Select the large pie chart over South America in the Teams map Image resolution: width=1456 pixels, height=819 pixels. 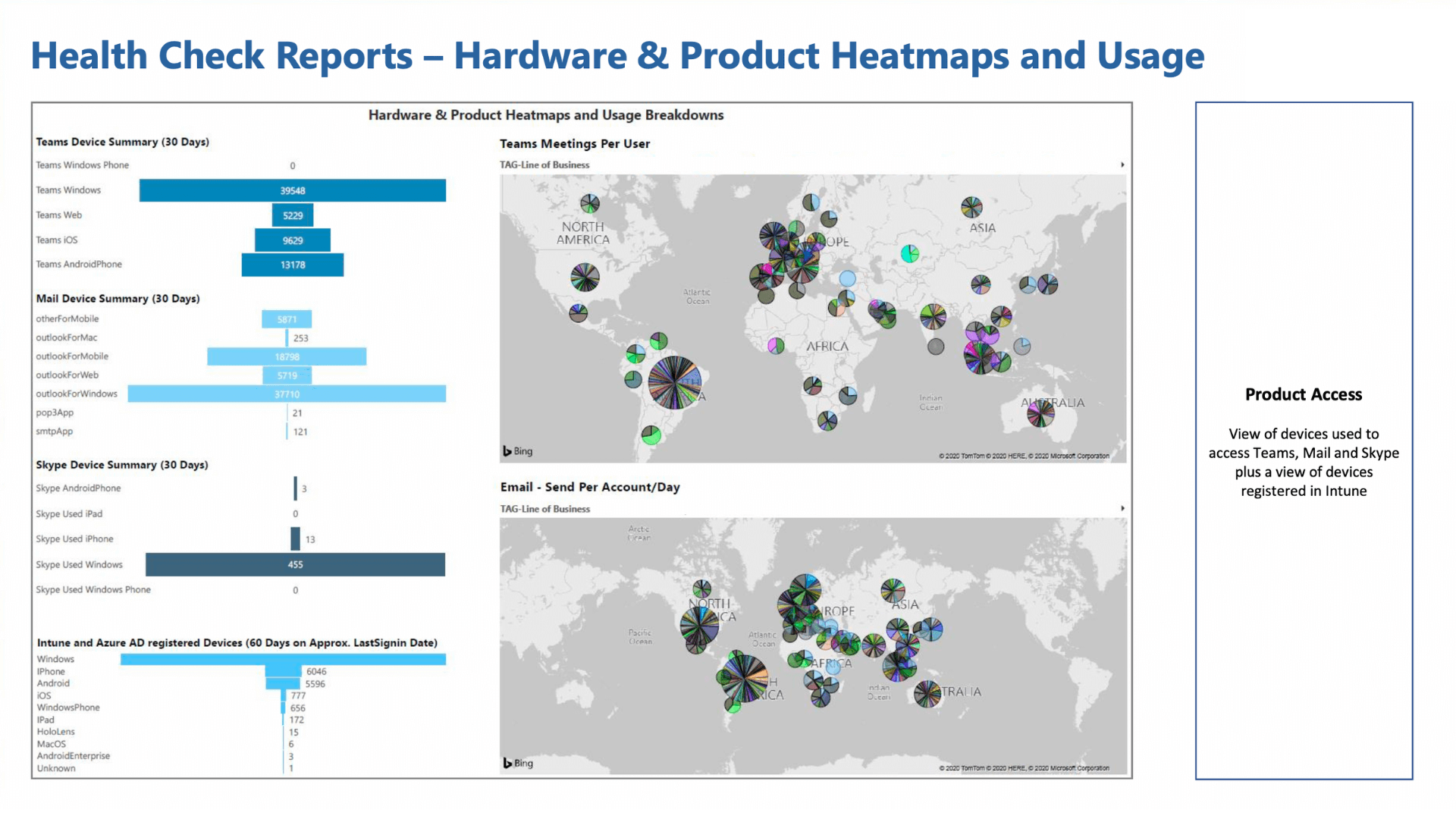point(674,383)
